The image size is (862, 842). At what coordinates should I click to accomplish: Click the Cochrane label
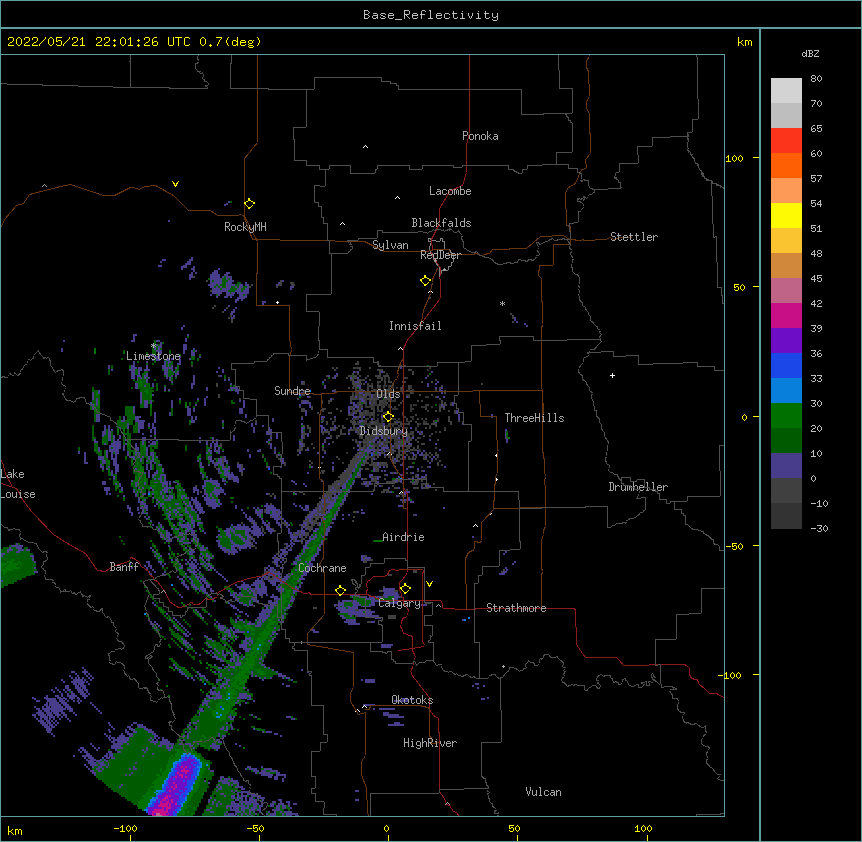[x=322, y=568]
